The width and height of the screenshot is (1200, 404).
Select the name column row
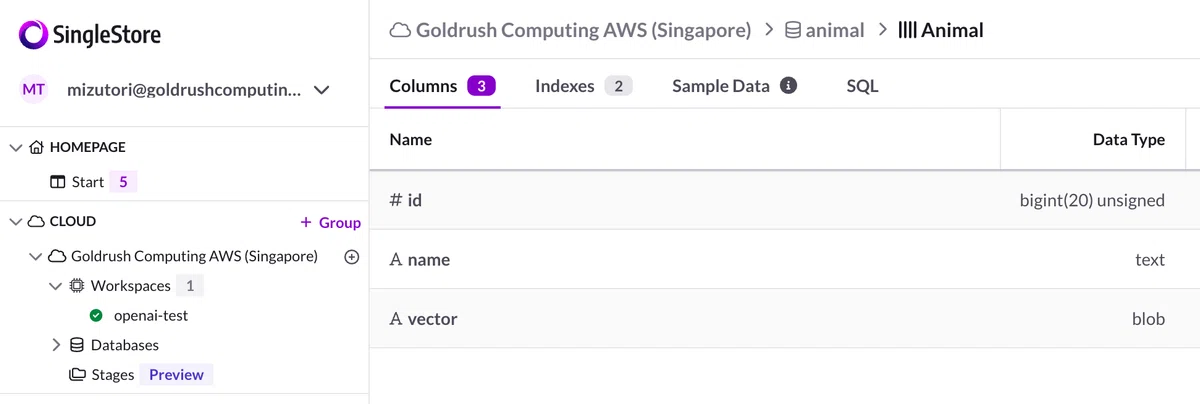[784, 260]
